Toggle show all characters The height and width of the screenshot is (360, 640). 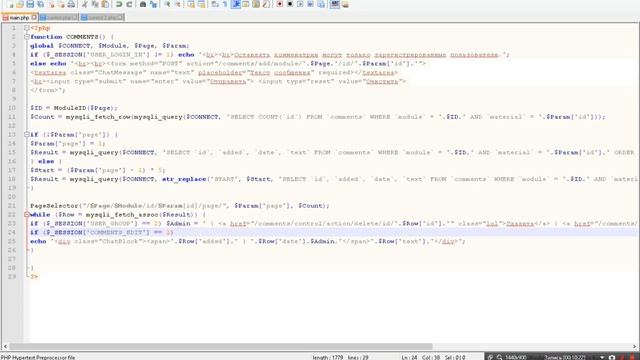click(x=225, y=4)
